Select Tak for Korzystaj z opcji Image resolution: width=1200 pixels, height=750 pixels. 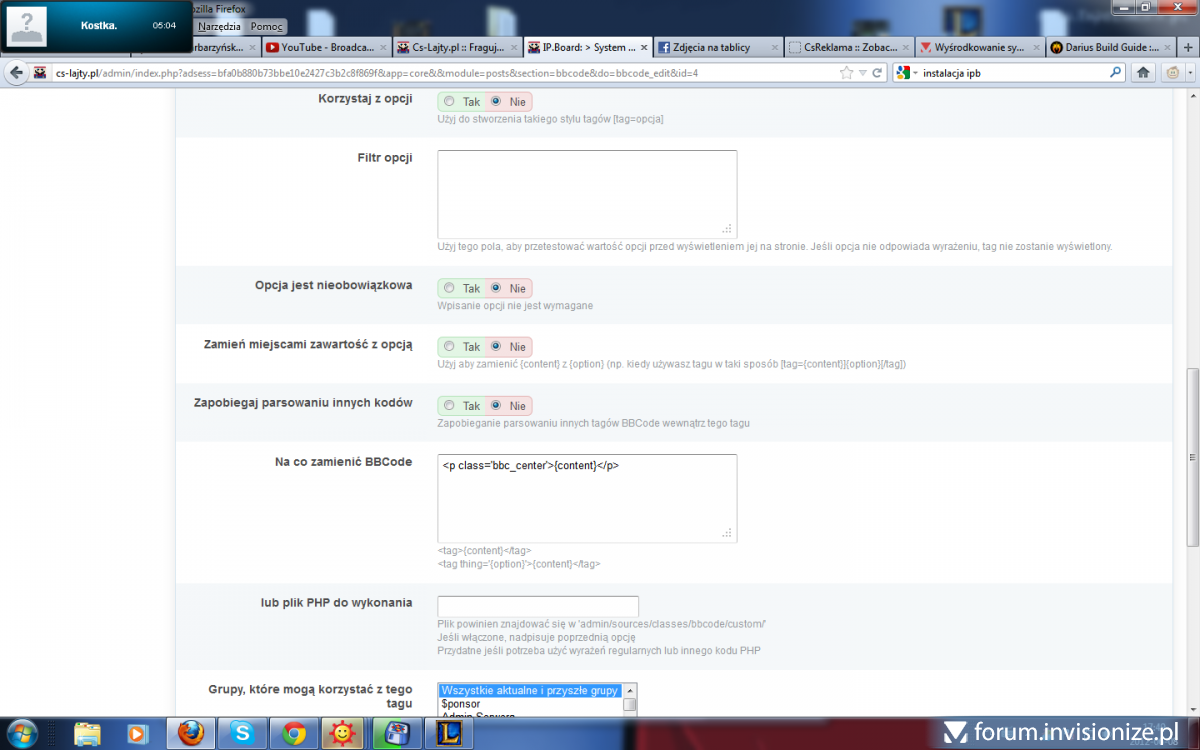449,102
